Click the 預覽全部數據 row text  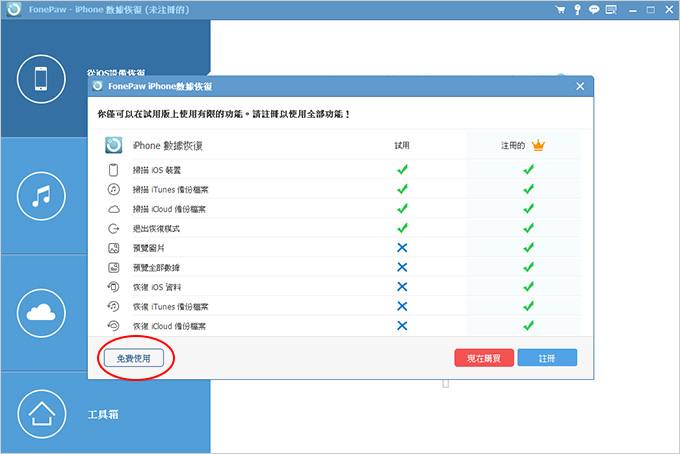[156, 268]
